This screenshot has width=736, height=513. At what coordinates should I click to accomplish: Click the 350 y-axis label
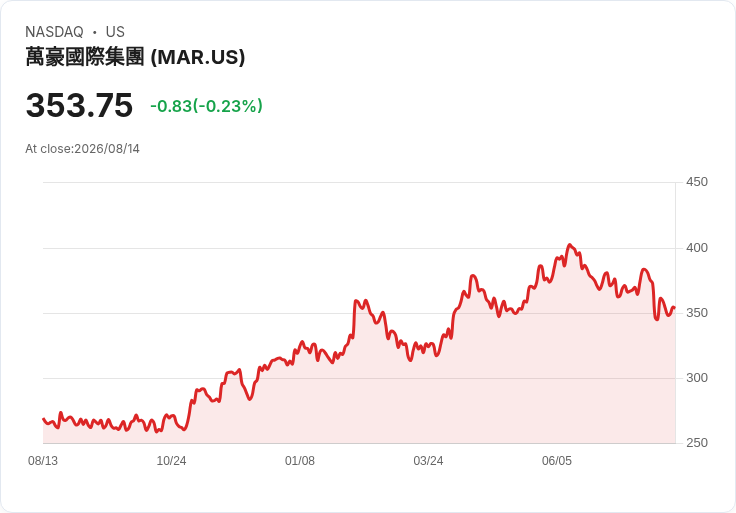click(x=697, y=313)
